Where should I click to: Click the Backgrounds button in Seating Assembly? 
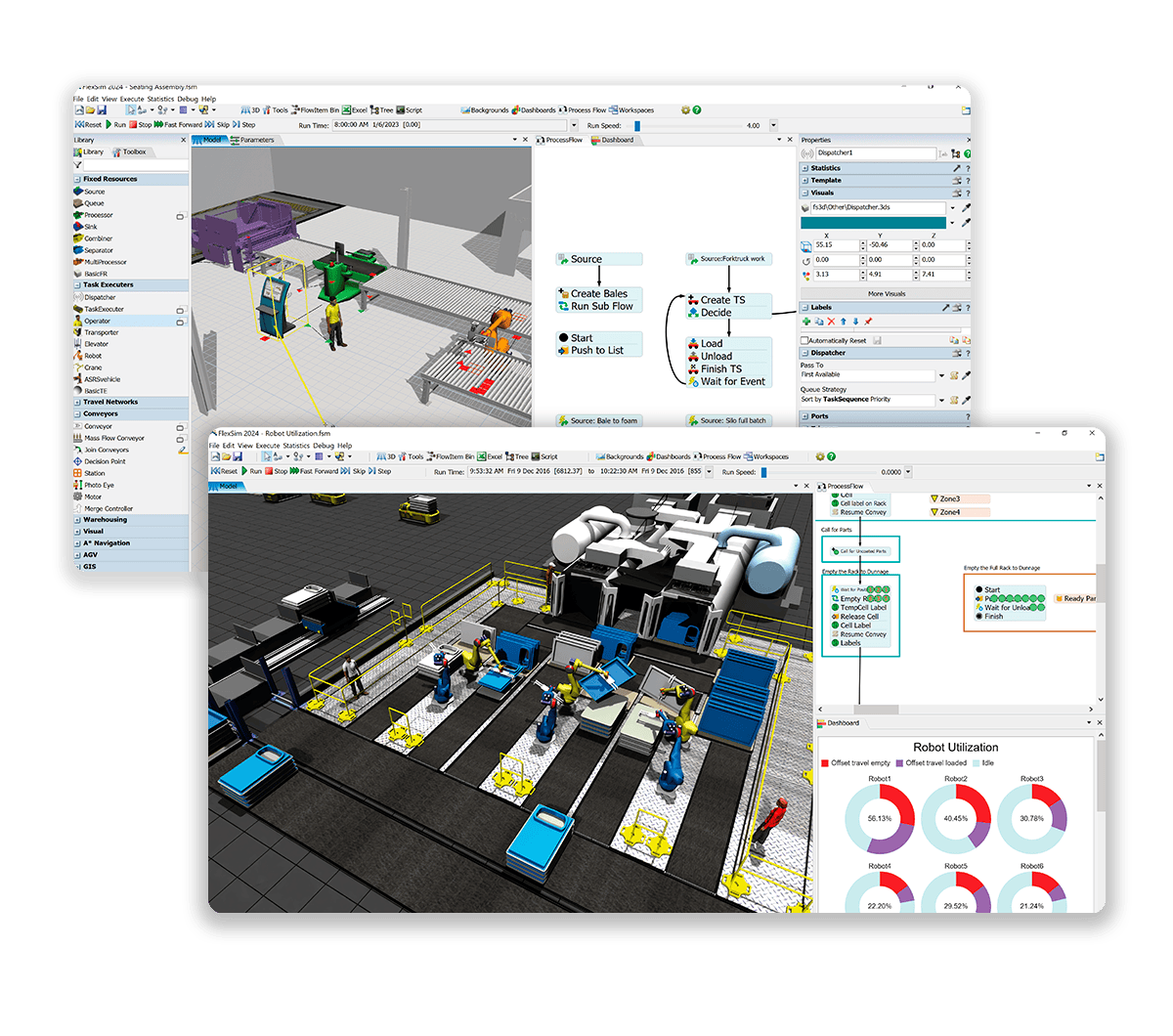(x=485, y=110)
